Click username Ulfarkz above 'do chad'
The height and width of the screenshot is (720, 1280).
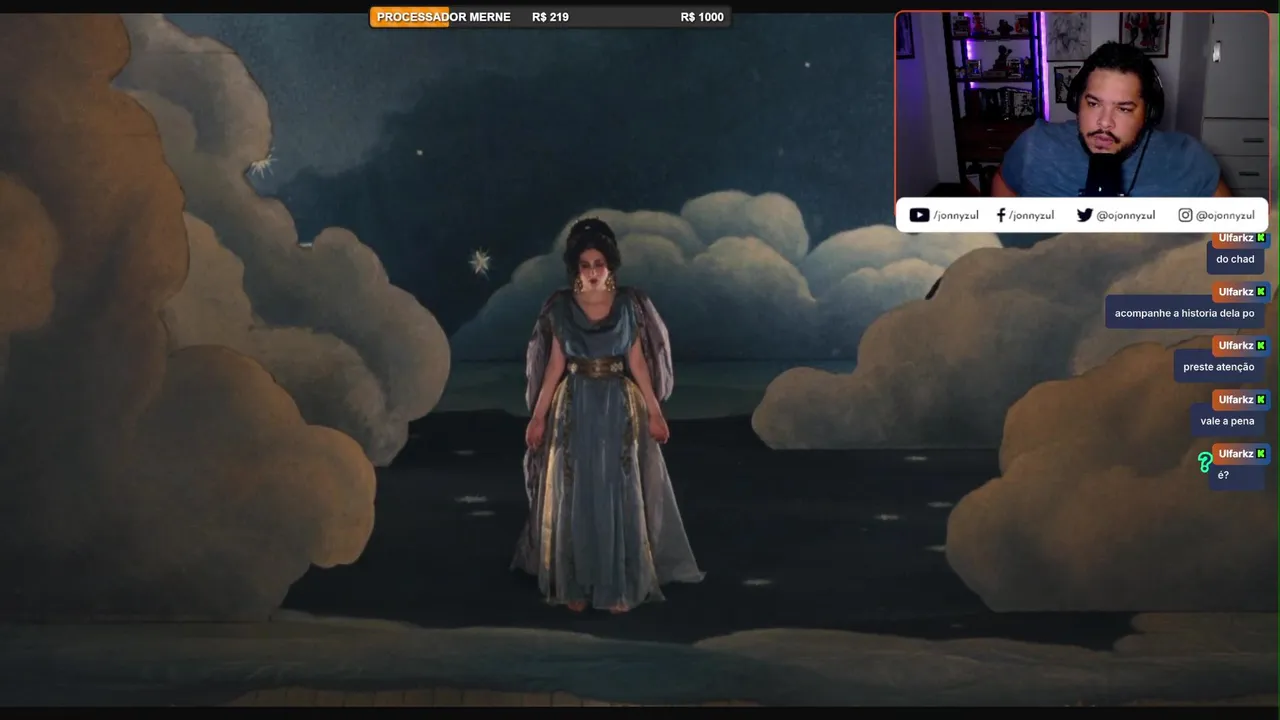tap(1236, 238)
